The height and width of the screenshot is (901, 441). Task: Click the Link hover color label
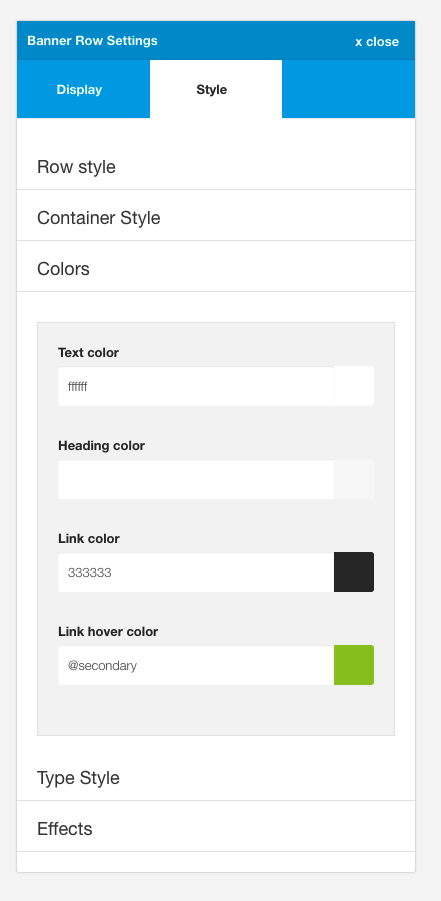(x=108, y=632)
